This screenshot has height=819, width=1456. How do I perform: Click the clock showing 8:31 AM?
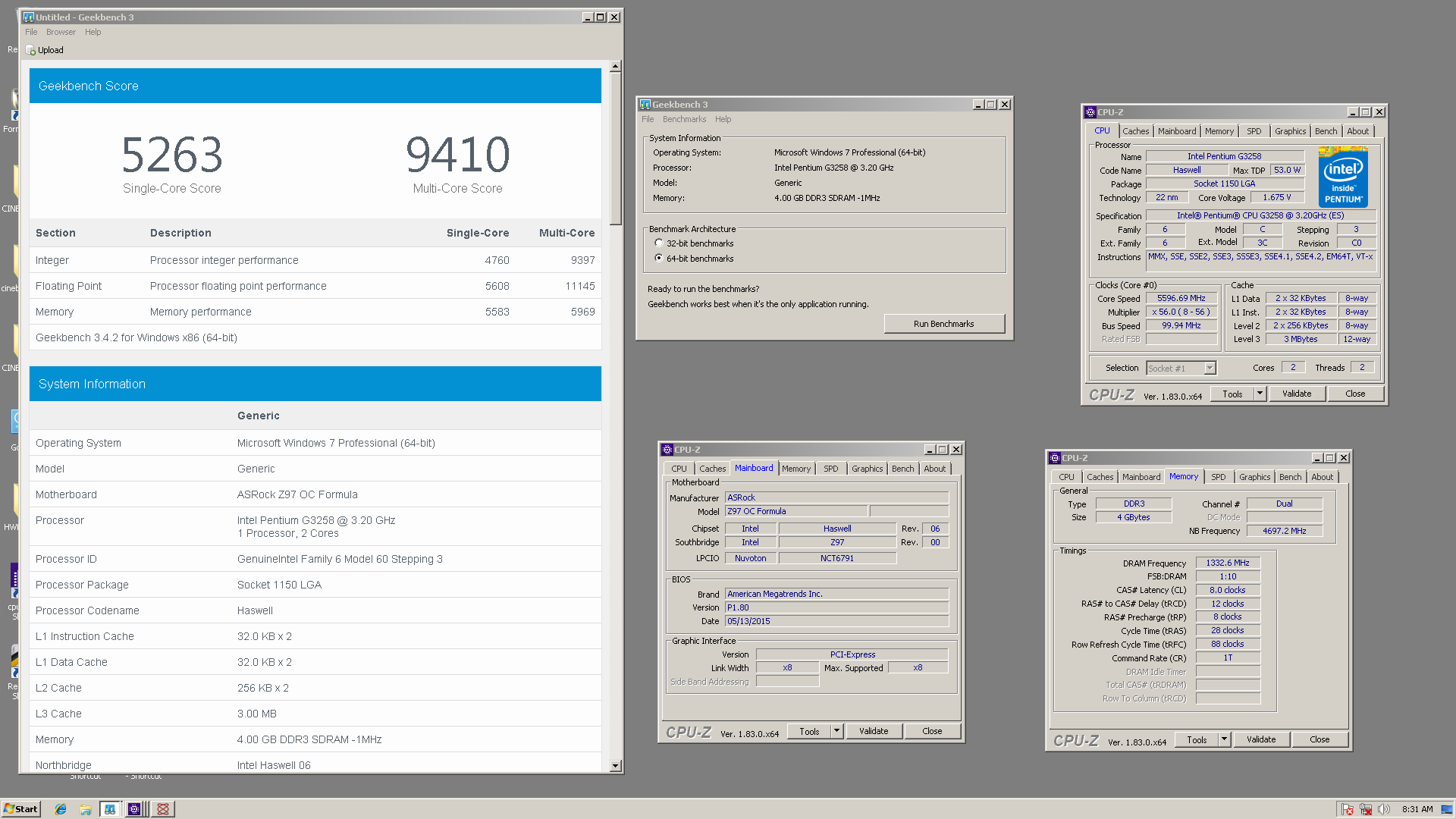pos(1417,809)
